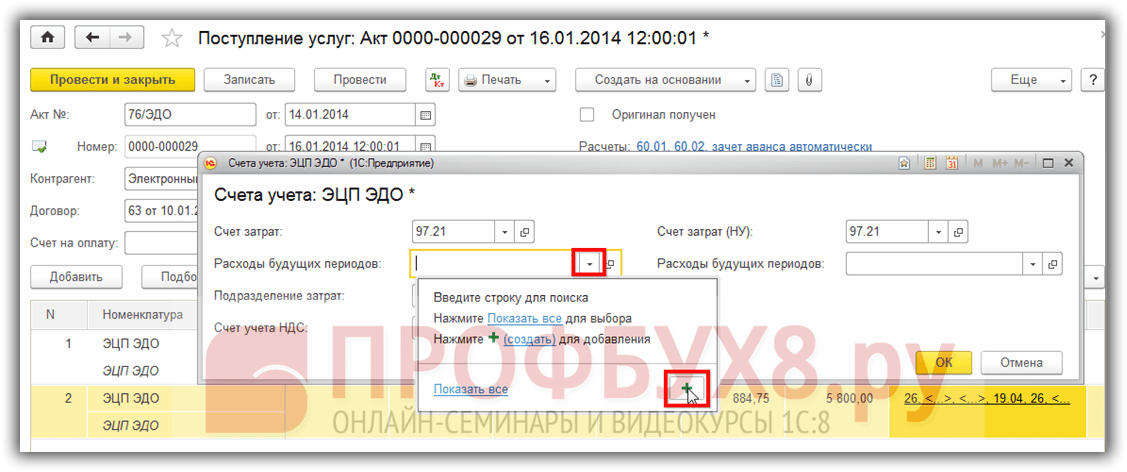Viewport: 1127px width, 472px height.
Task: Open the calculator icon in dialog title bar
Action: point(930,163)
